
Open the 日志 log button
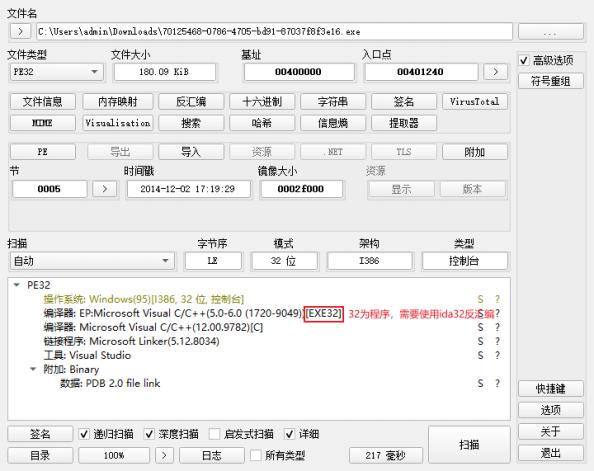[x=212, y=455]
